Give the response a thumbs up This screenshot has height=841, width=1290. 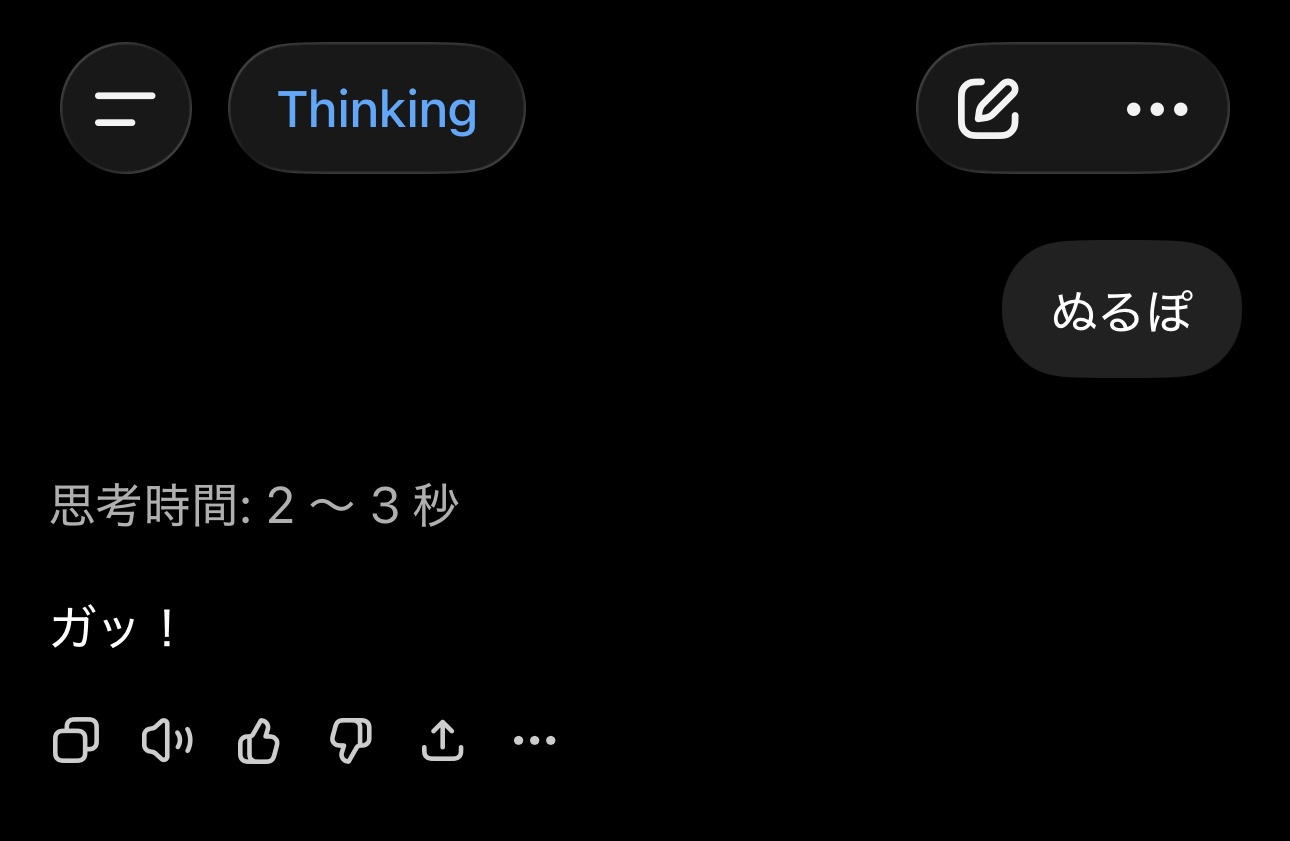coord(259,741)
